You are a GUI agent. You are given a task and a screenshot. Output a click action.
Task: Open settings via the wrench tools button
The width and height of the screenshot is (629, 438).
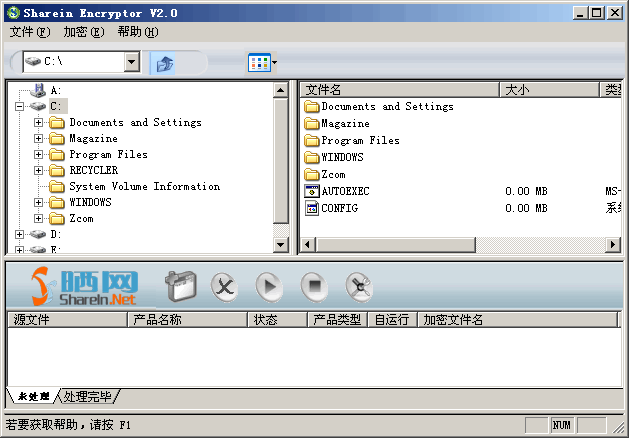pyautogui.click(x=359, y=287)
